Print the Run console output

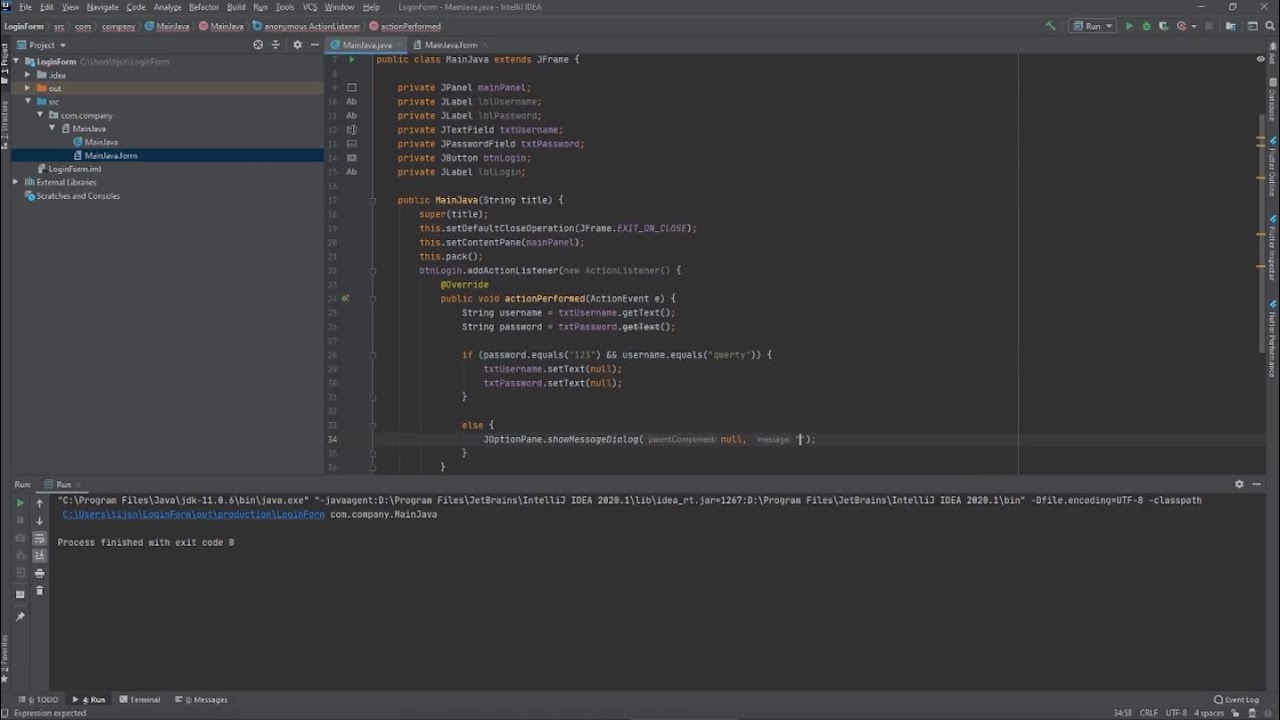(39, 573)
